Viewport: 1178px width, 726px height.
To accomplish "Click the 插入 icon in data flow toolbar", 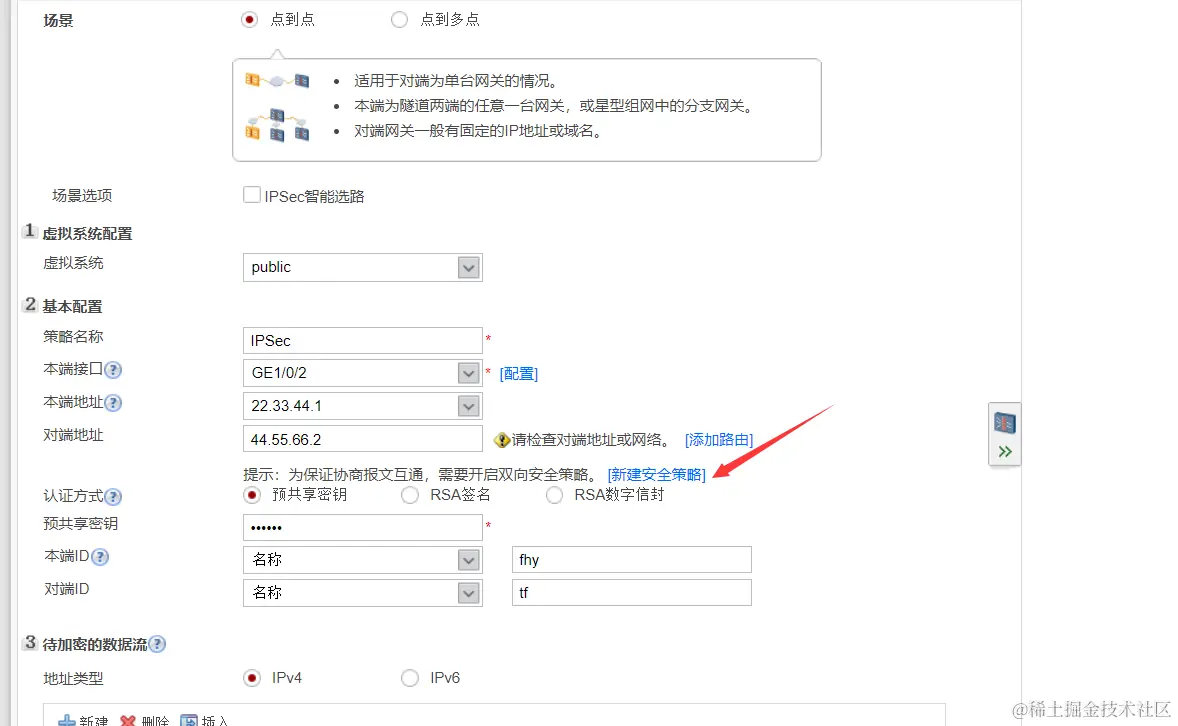I will point(189,721).
